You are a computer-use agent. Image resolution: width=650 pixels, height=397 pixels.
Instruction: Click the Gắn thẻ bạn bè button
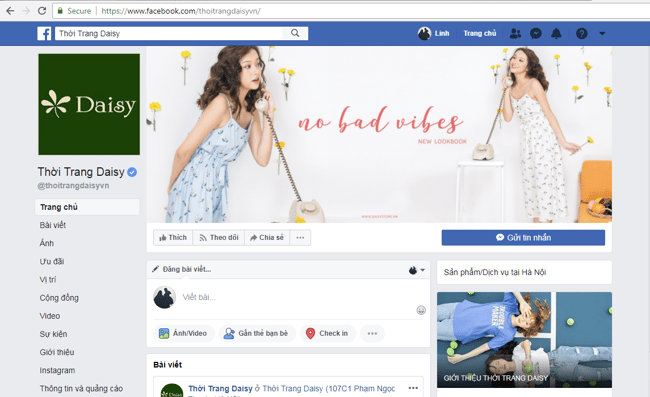(x=257, y=333)
